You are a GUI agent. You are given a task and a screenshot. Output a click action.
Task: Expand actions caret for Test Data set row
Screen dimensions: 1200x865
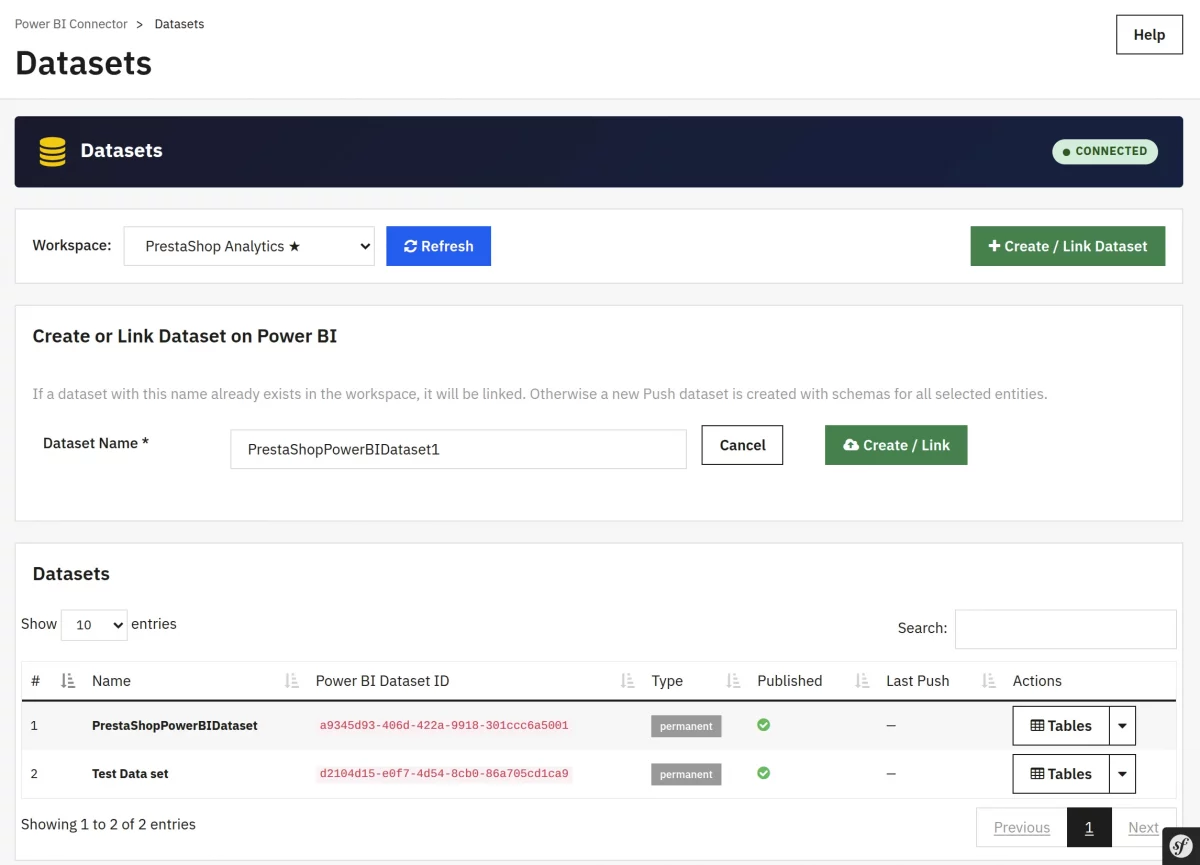[1122, 774]
